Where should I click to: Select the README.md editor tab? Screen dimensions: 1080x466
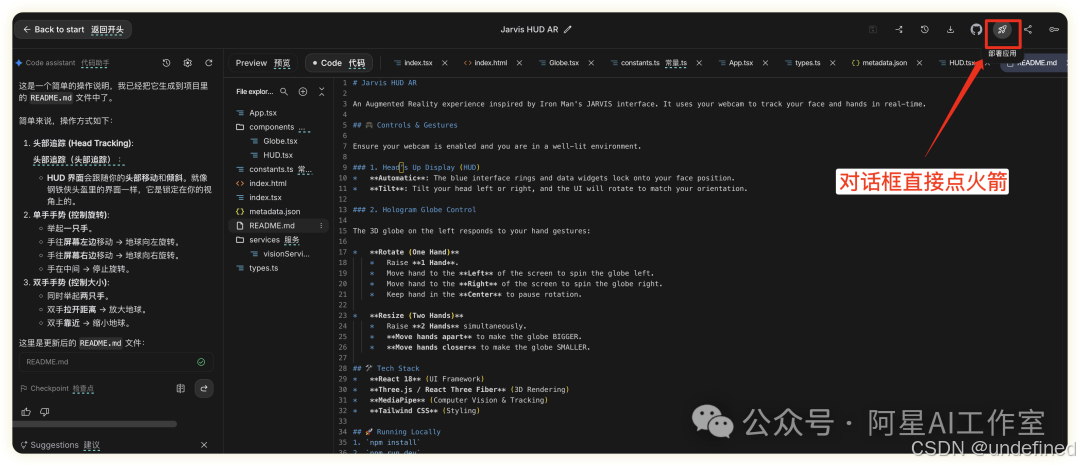tap(1035, 63)
